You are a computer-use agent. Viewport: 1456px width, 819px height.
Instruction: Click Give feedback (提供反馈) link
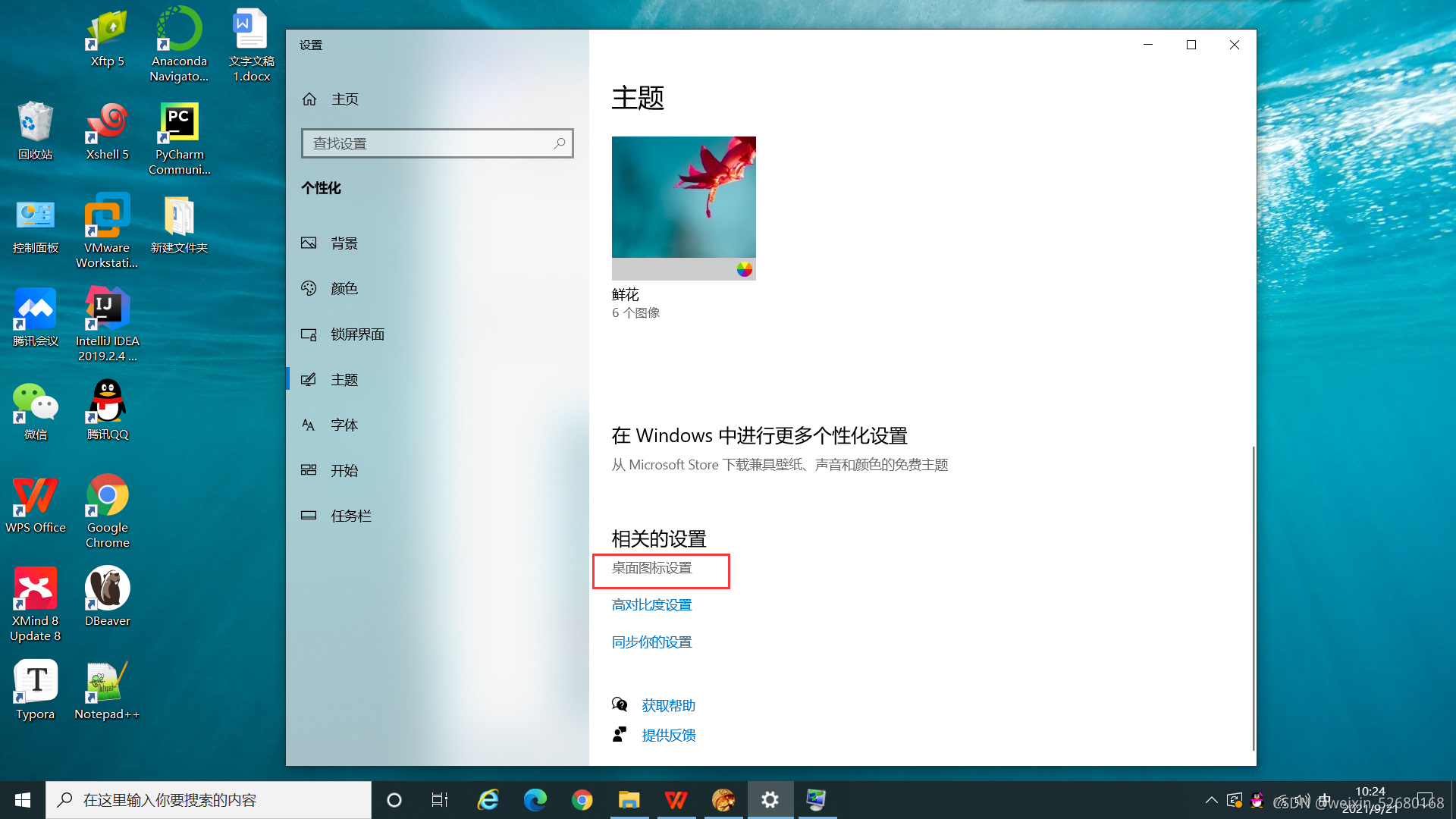click(668, 736)
